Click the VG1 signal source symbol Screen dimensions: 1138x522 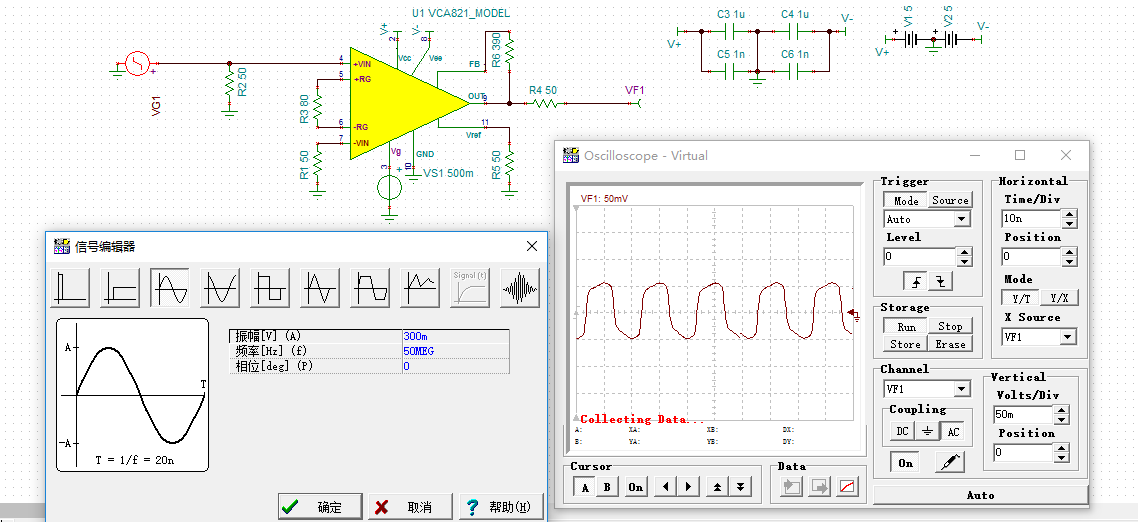[137, 64]
